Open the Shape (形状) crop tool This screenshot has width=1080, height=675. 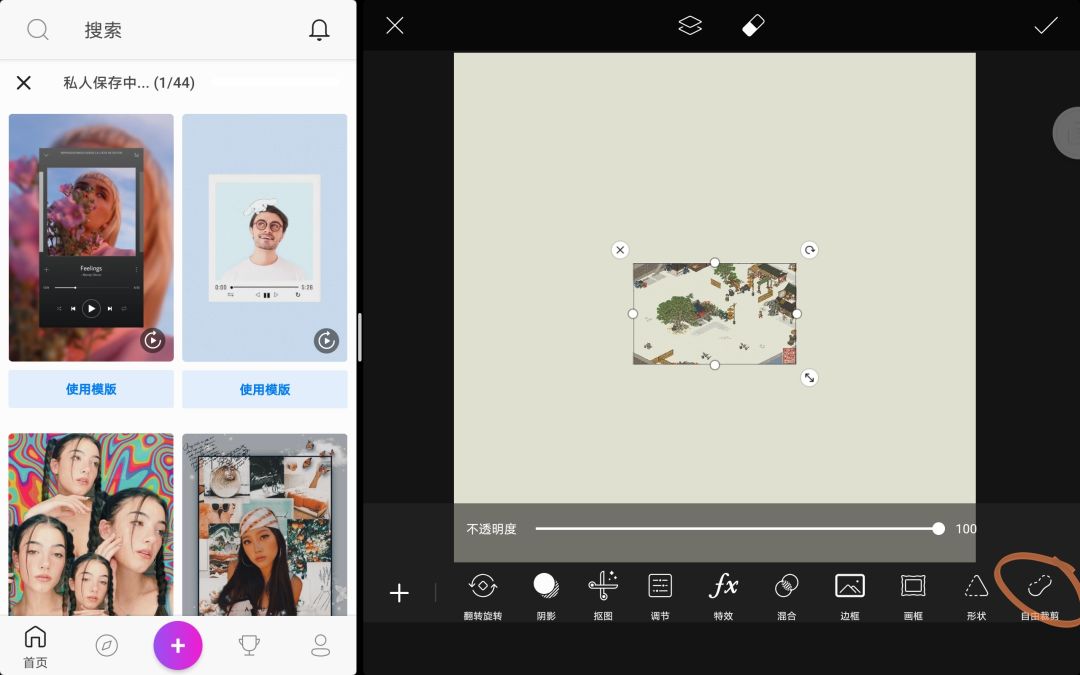[976, 593]
